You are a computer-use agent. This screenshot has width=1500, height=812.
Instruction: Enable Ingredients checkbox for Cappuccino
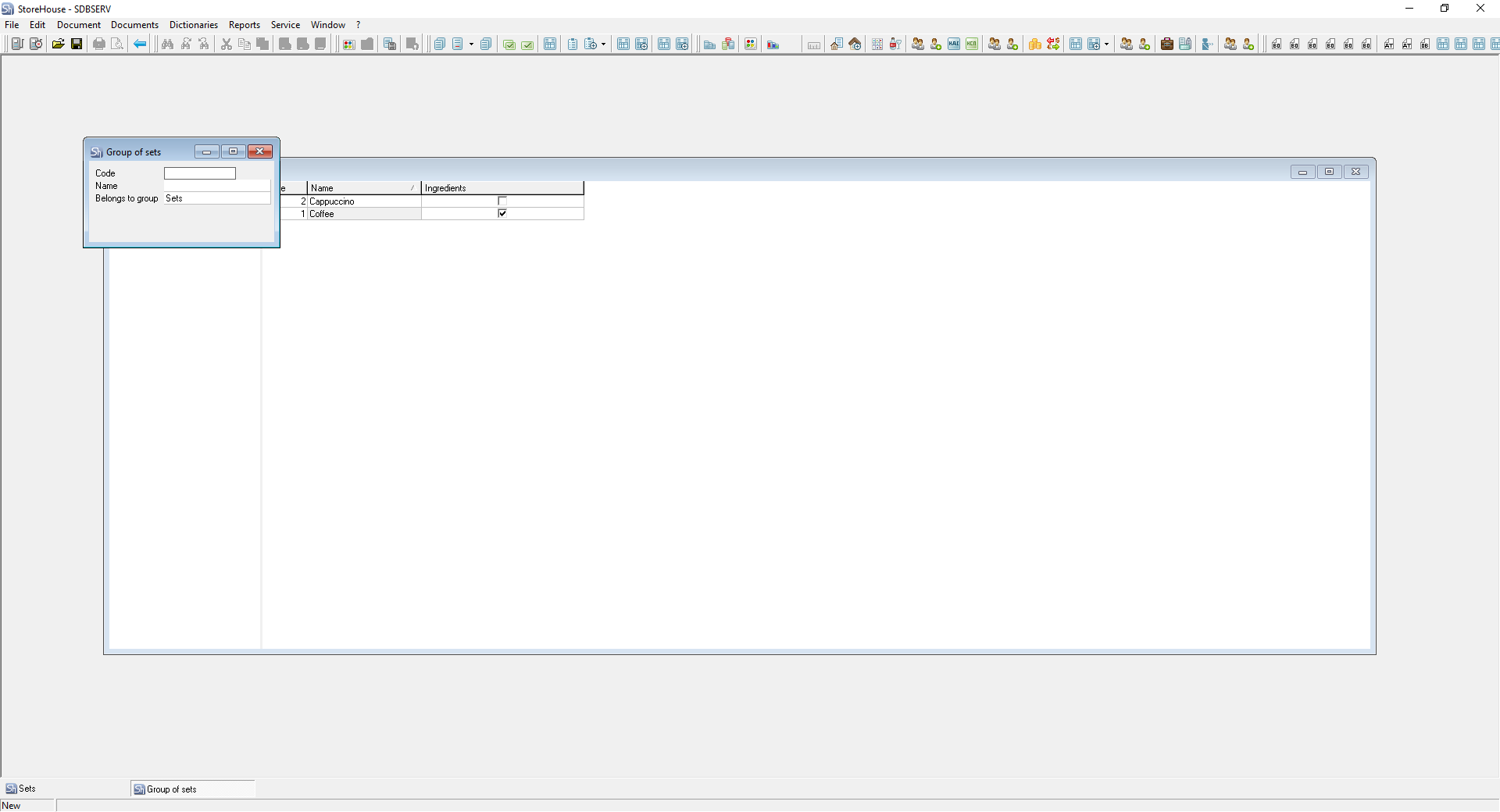click(502, 201)
